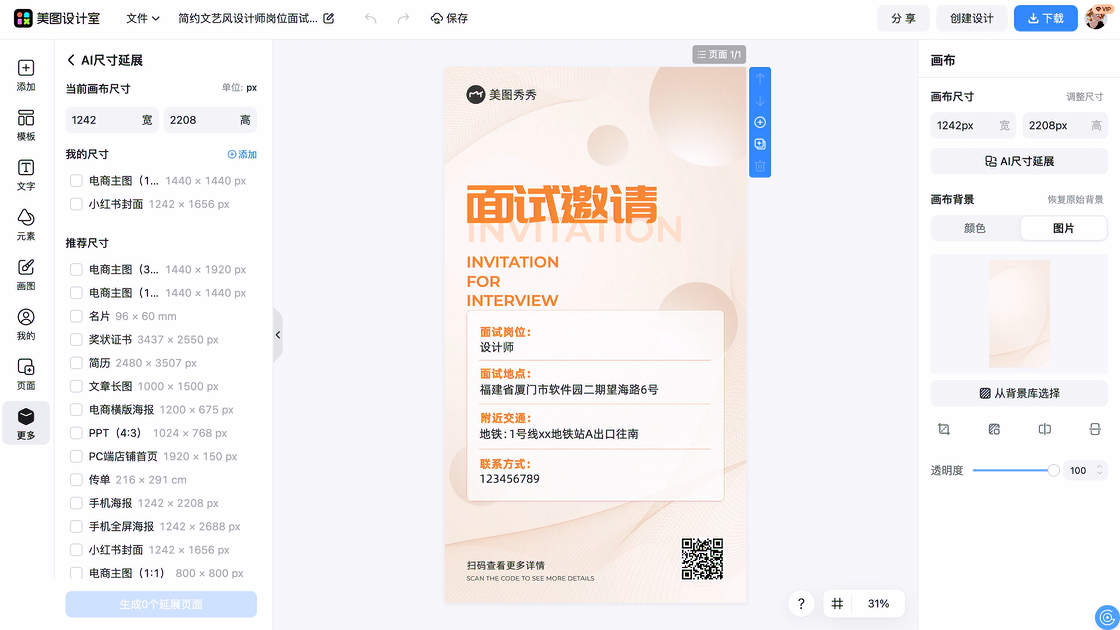This screenshot has height=630, width=1120.
Task: Tick the 手机海报 1242 × 2208 checkbox
Action: [76, 503]
